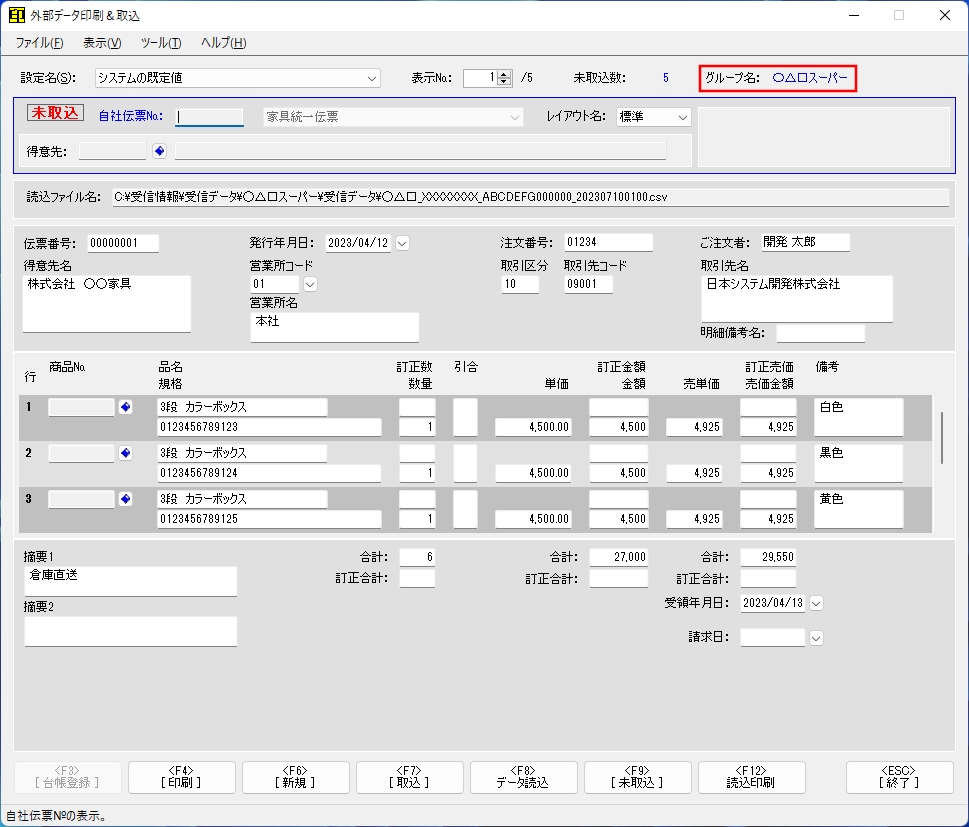Click row 1 備考 field showing 白色
This screenshot has width=969, height=827.
coord(859,417)
